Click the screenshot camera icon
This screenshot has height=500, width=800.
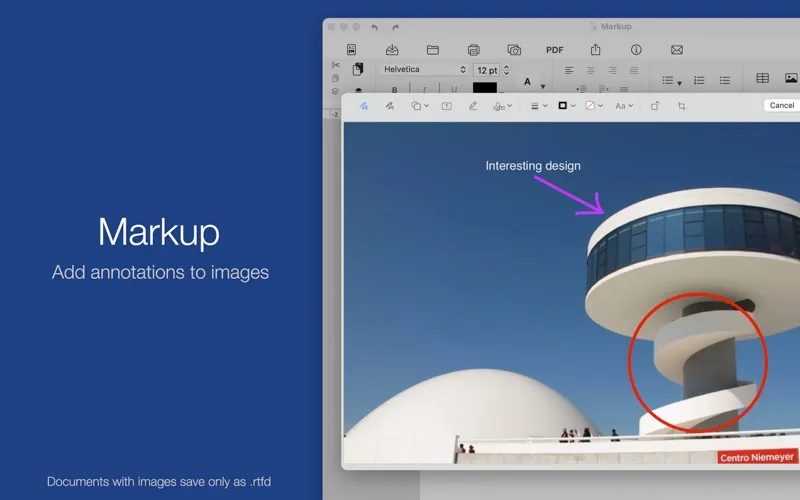(x=514, y=49)
